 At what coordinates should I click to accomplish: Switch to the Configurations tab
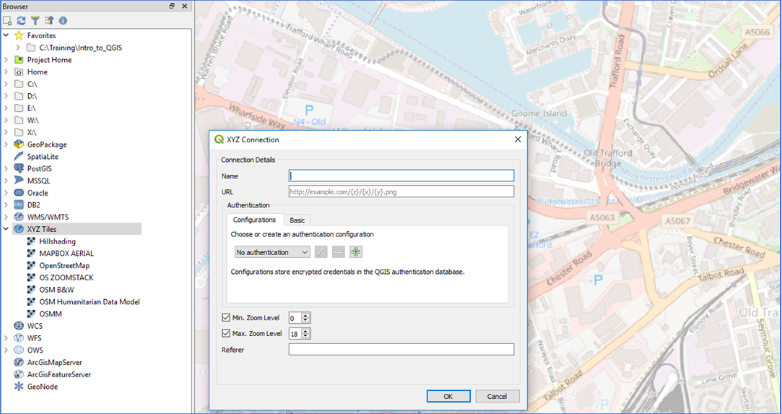click(x=254, y=220)
